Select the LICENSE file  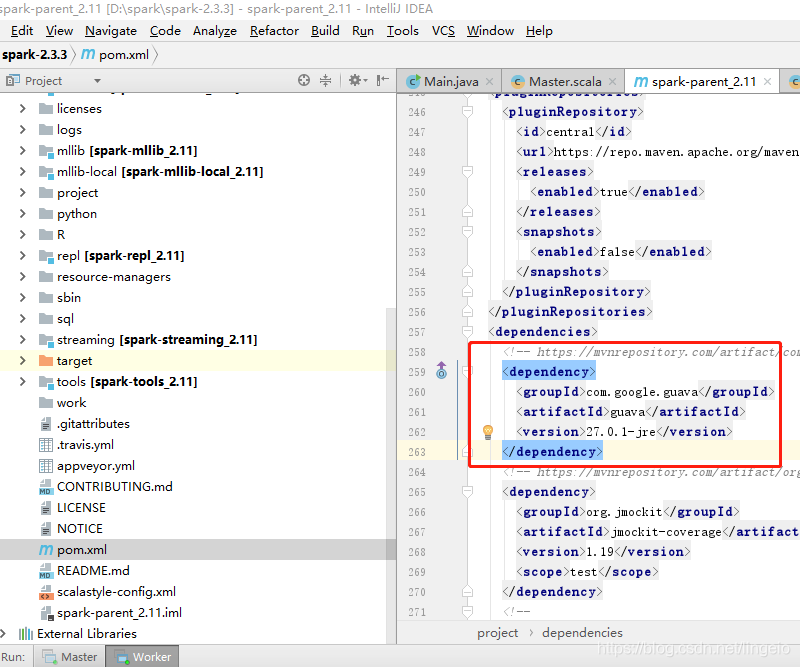[81, 508]
